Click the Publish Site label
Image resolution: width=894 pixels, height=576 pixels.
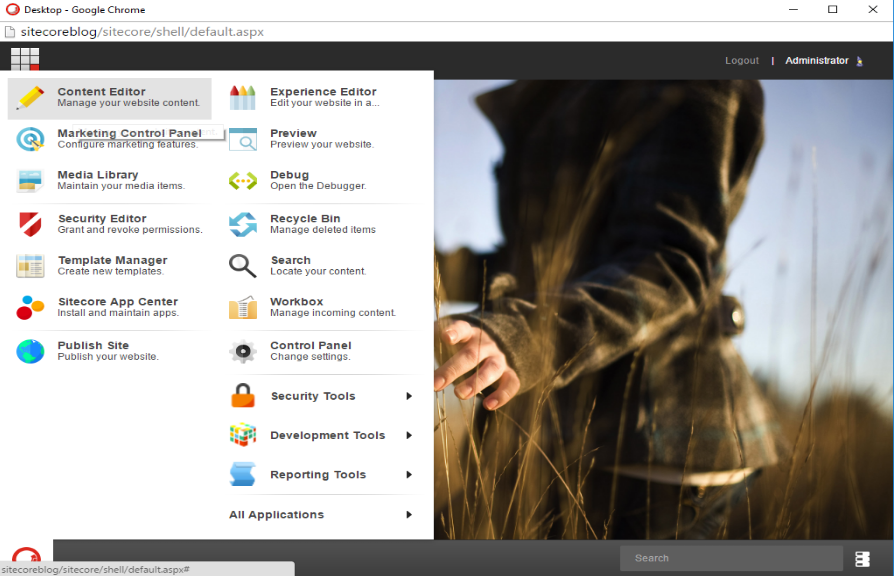tap(93, 345)
